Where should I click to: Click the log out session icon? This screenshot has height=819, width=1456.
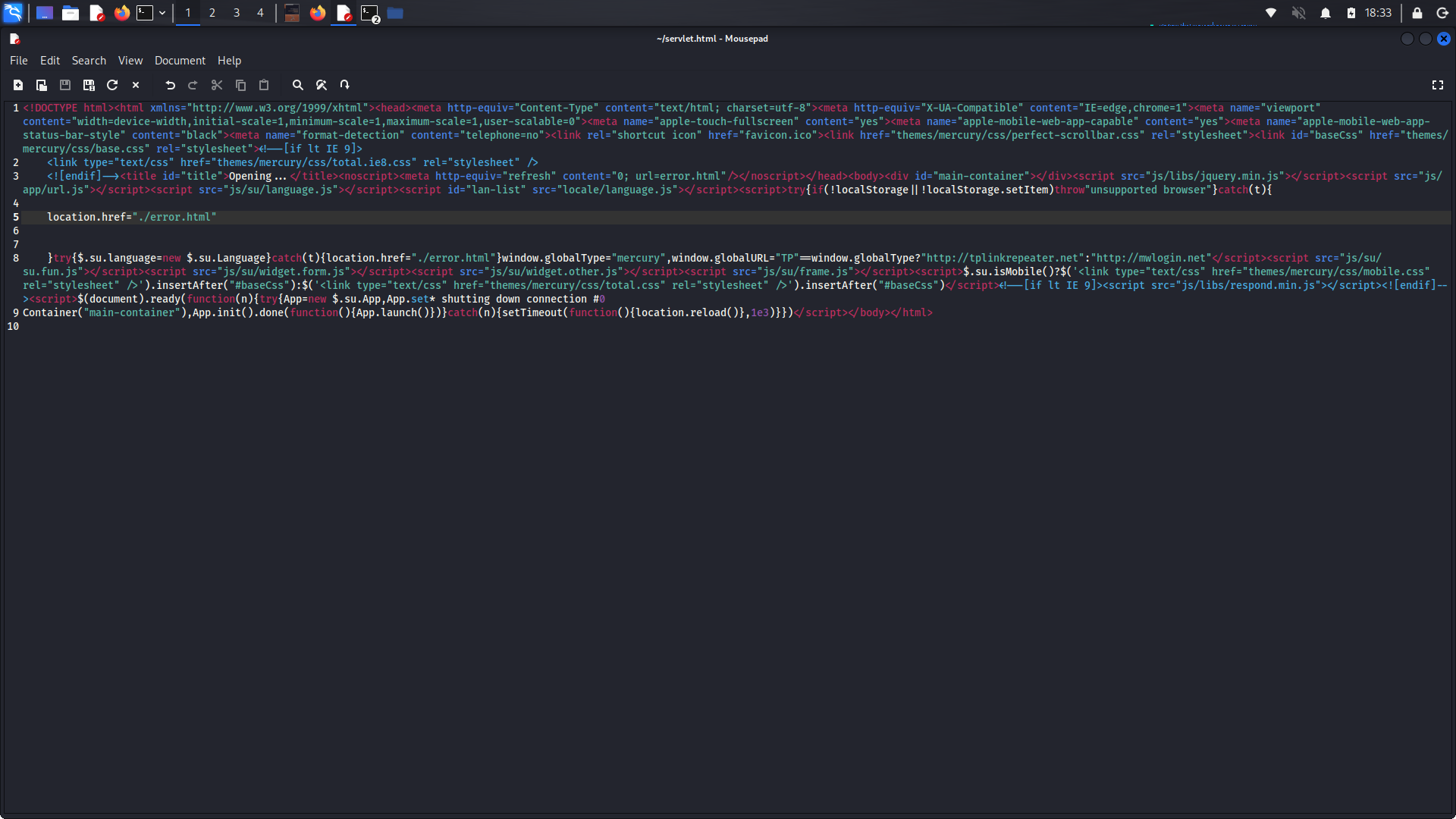tap(1442, 13)
